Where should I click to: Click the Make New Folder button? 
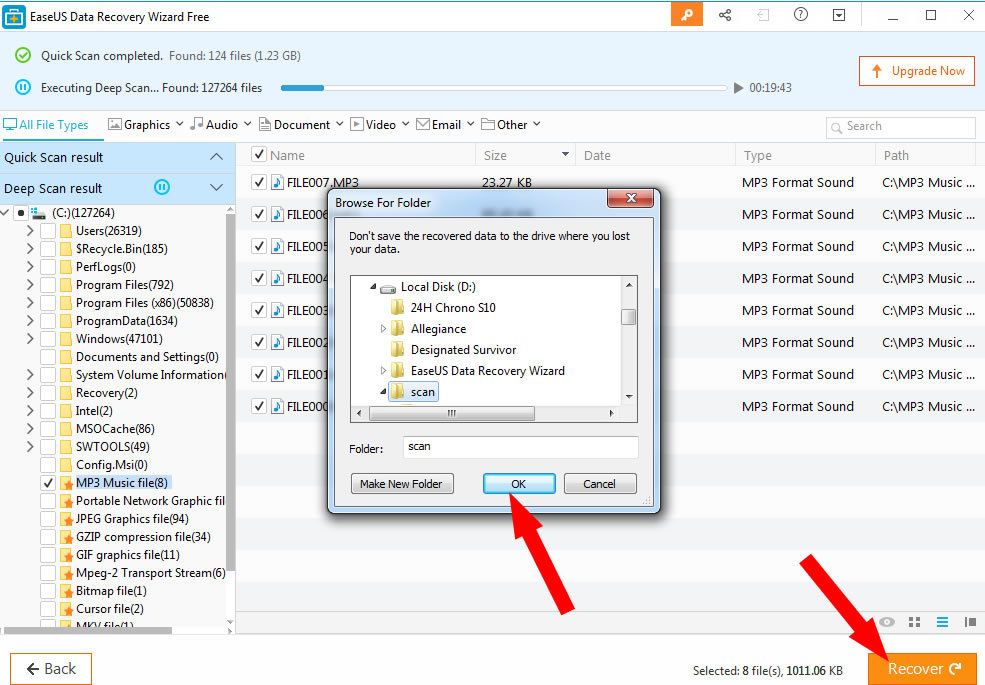(402, 484)
